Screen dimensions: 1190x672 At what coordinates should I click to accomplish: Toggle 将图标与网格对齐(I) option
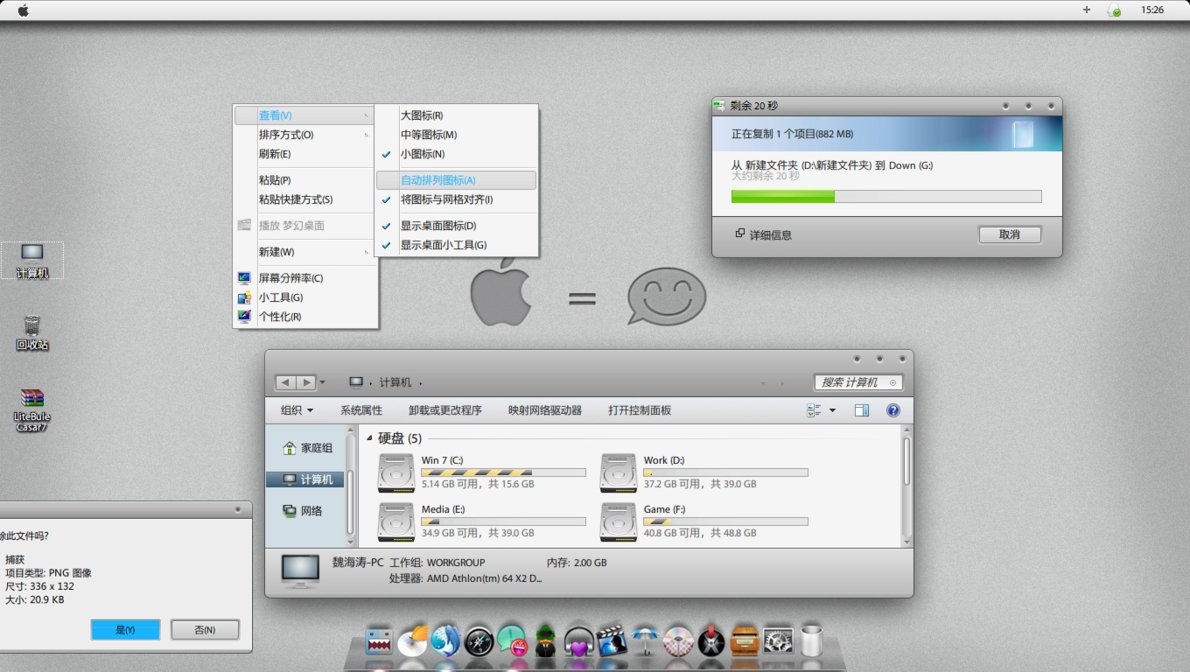tap(446, 200)
